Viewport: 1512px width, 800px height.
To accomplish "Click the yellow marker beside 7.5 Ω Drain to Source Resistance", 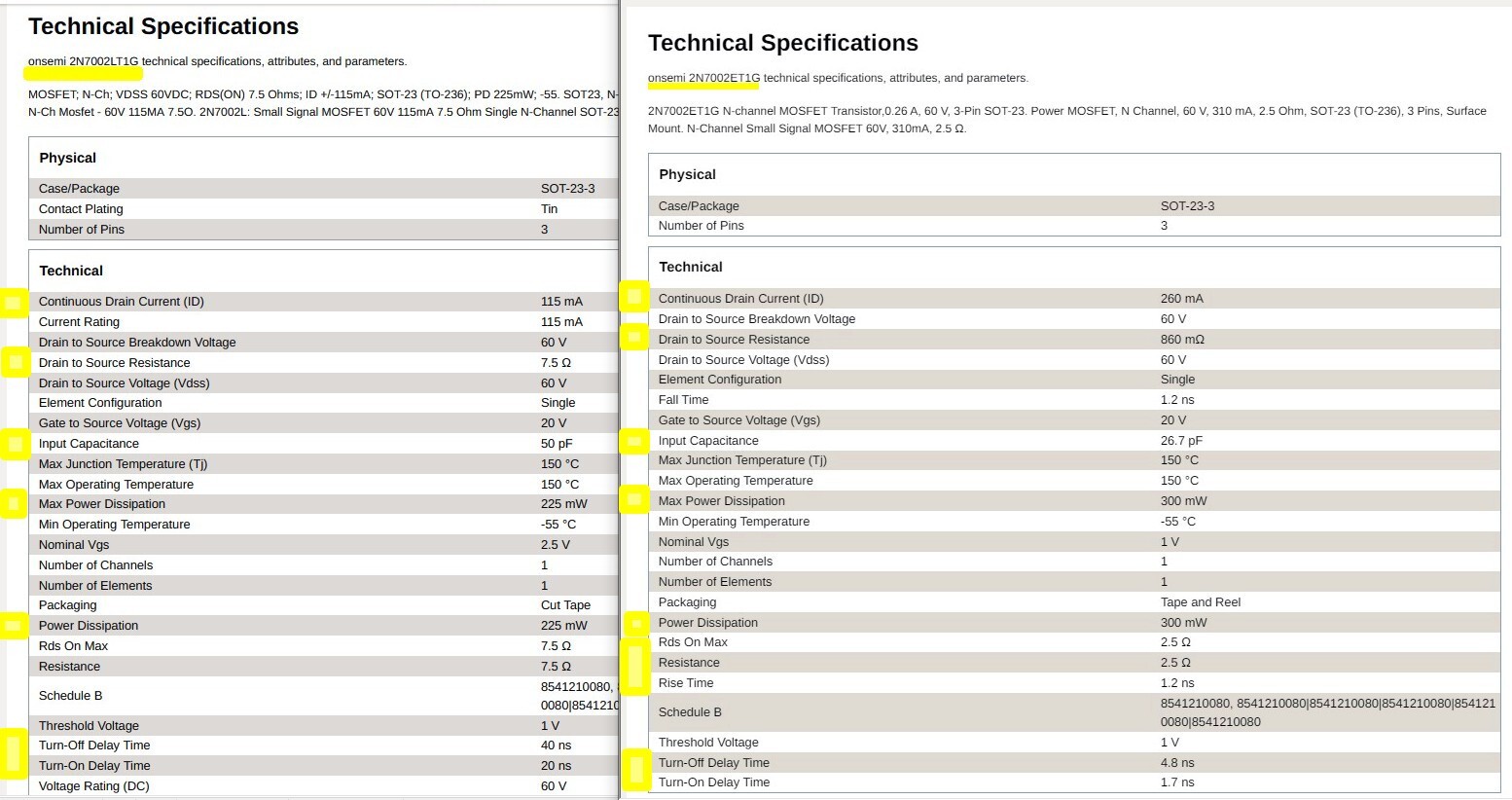I will (x=16, y=362).
